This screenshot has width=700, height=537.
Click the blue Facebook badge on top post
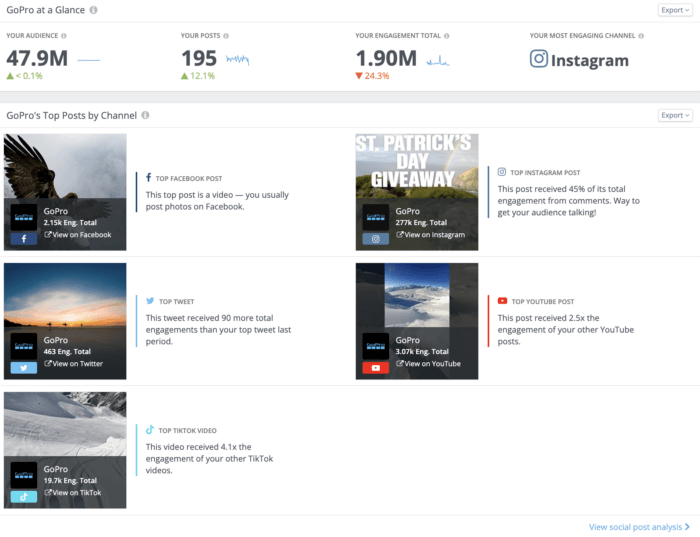tap(23, 239)
